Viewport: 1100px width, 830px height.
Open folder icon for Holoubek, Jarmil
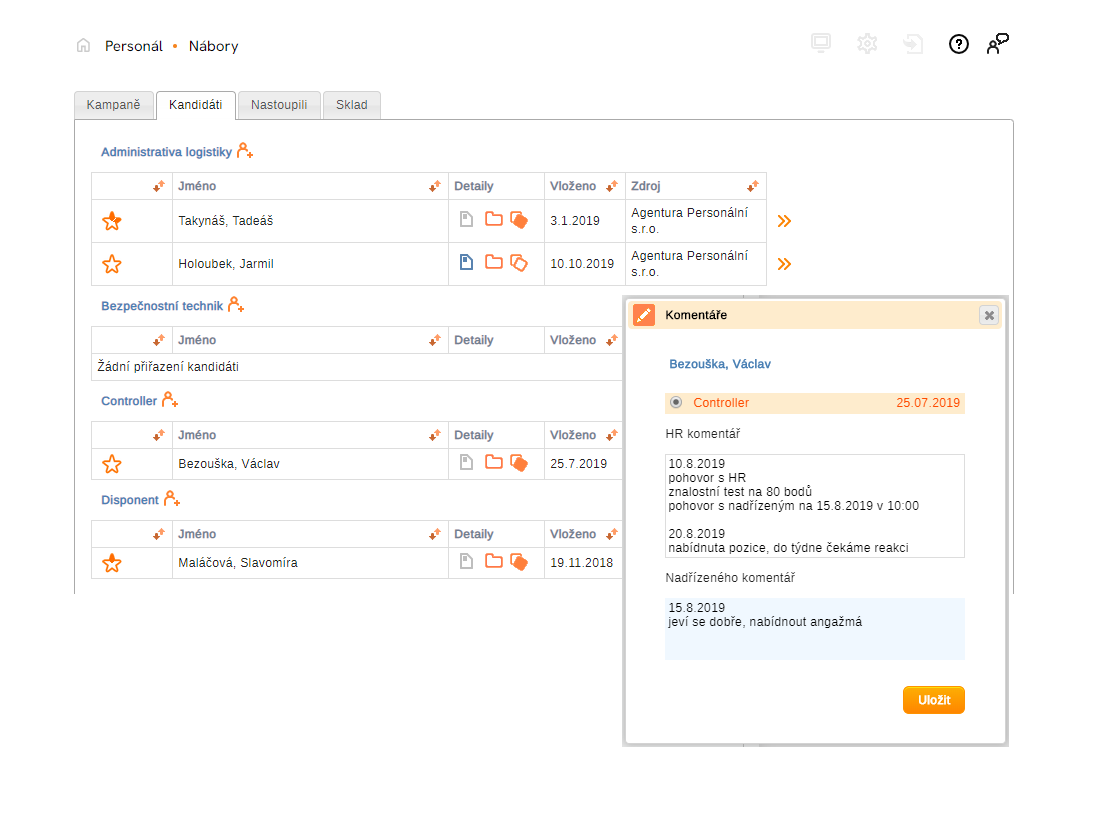pyautogui.click(x=493, y=263)
